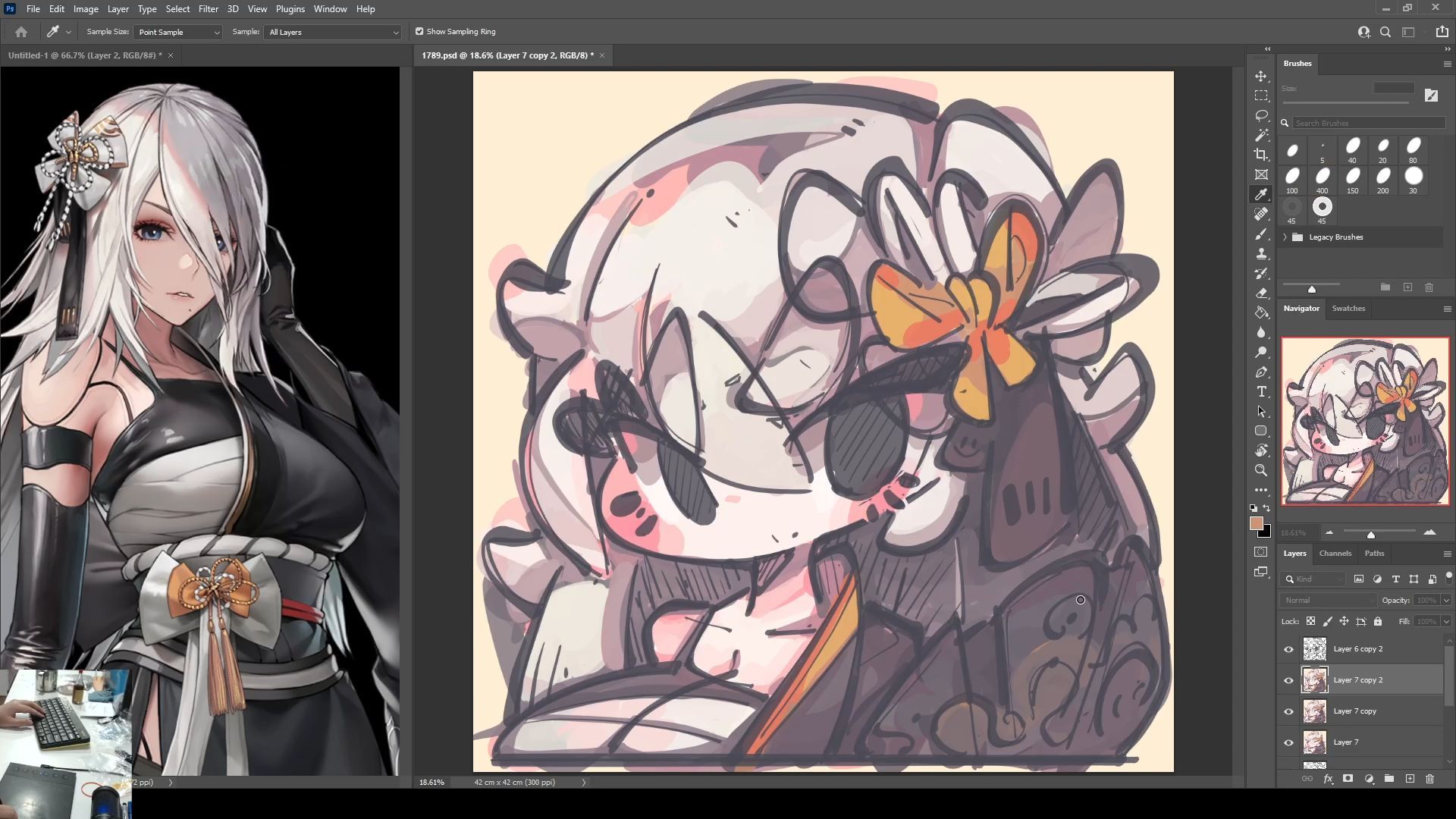Open the Filter menu
1456x819 pixels.
point(208,9)
